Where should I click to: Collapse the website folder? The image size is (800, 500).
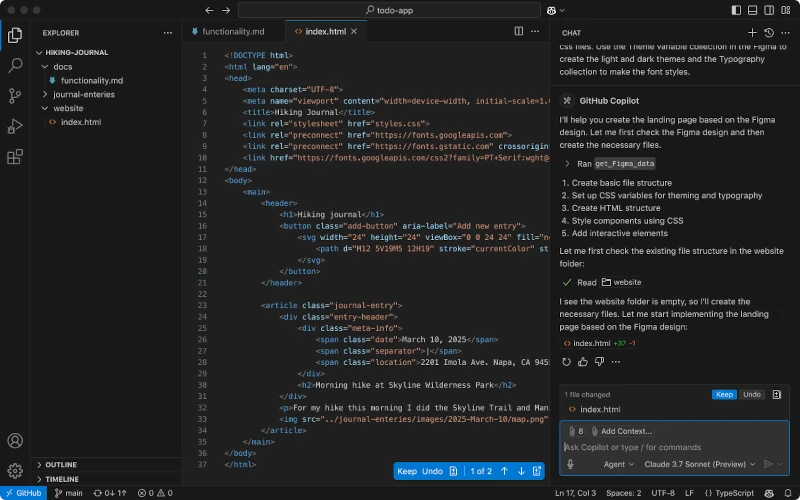coord(68,108)
